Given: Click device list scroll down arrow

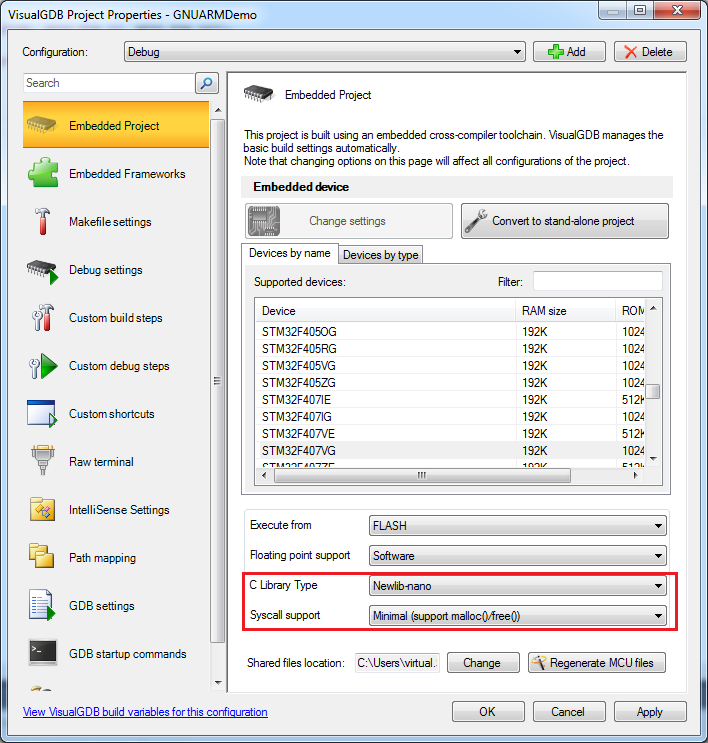Looking at the screenshot, I should 653,458.
